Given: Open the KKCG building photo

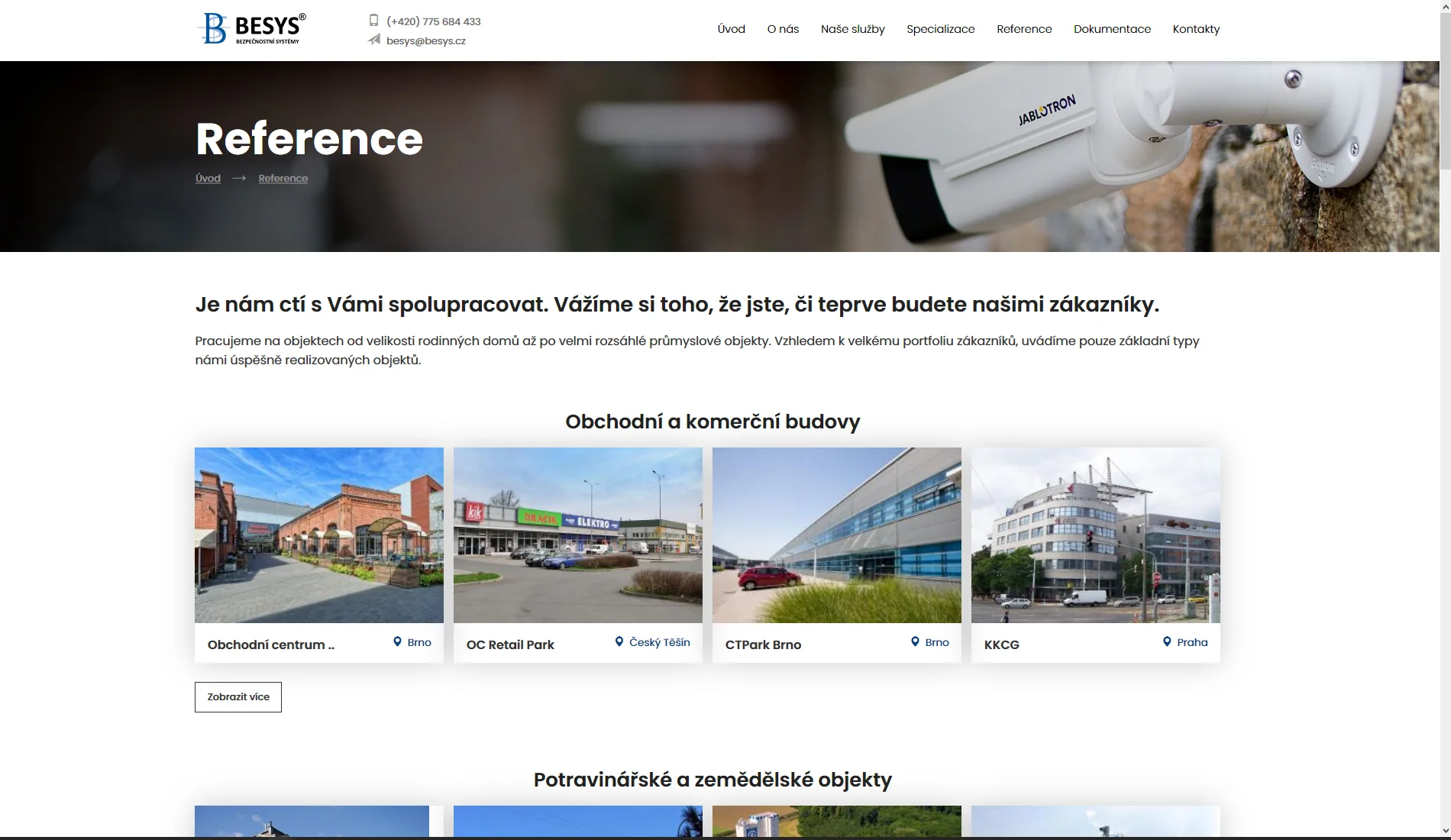Looking at the screenshot, I should point(1096,535).
